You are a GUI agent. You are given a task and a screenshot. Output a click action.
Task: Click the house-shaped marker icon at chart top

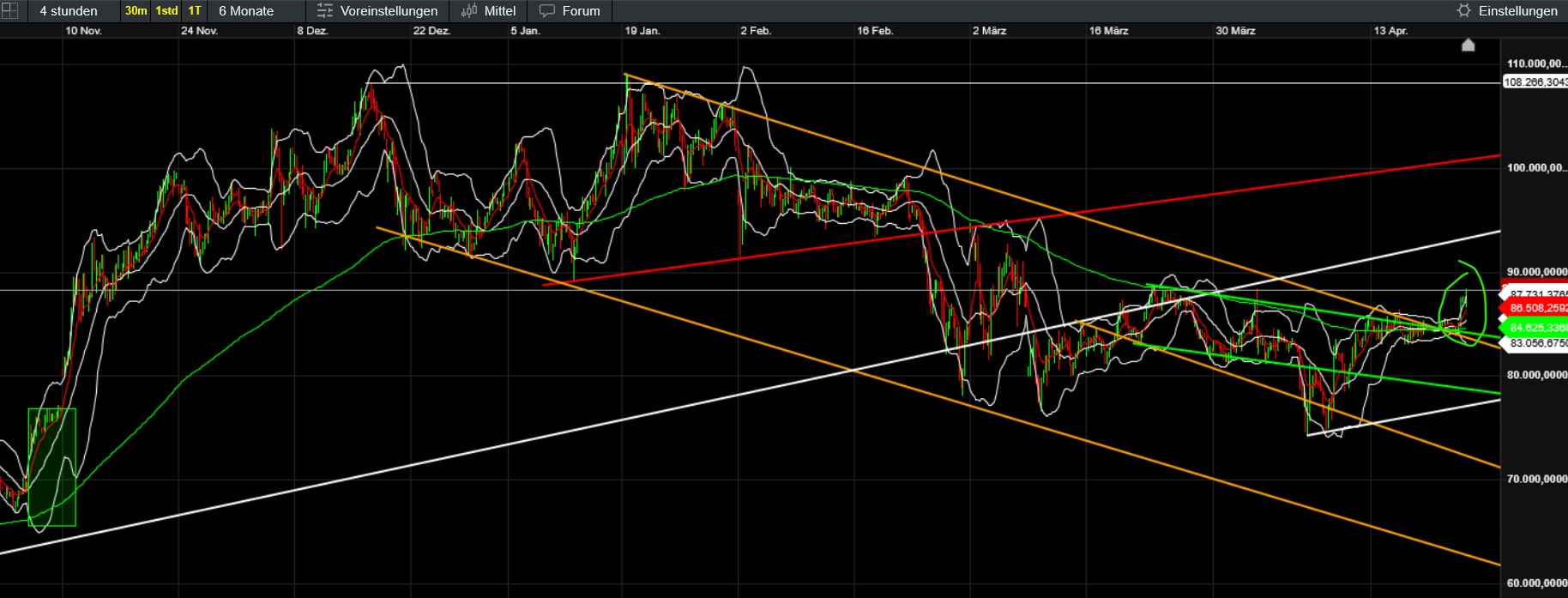click(1468, 45)
